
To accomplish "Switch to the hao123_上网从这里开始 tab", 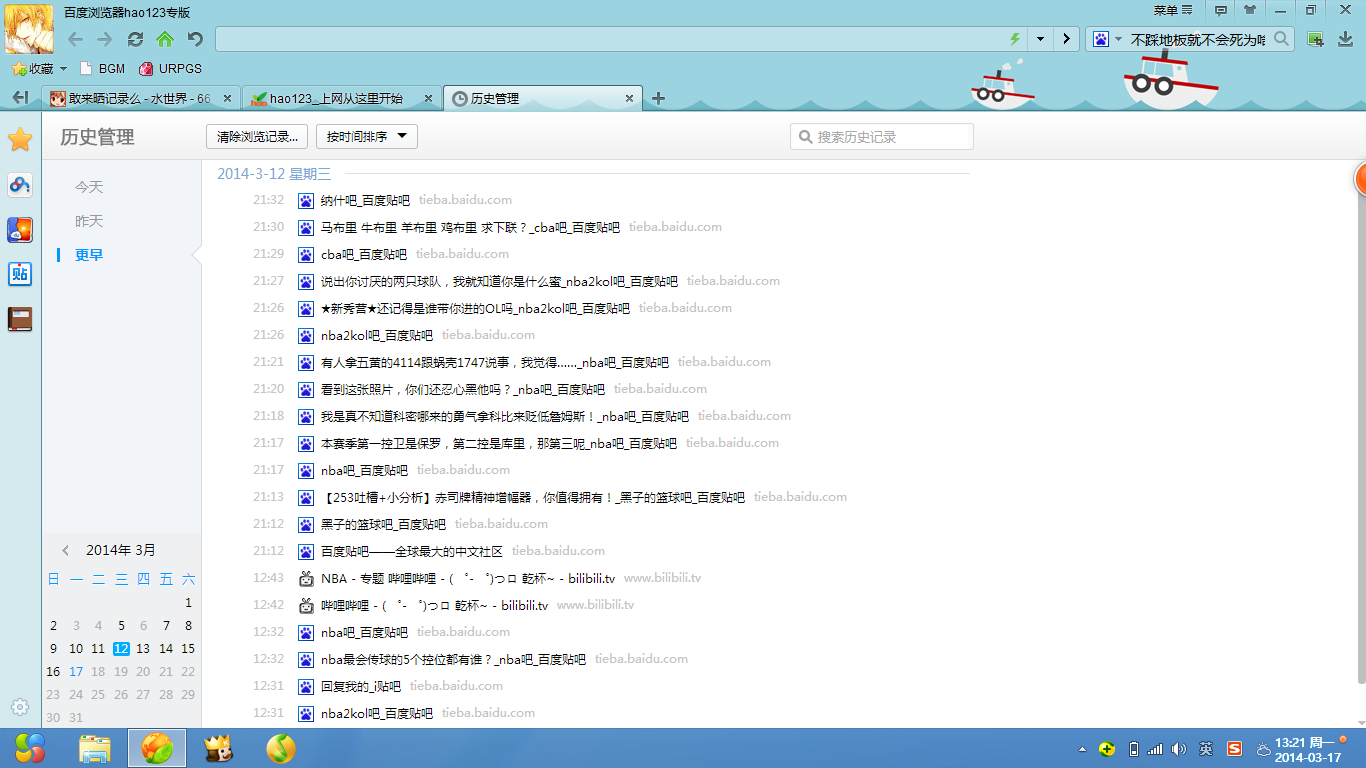I will pyautogui.click(x=341, y=98).
